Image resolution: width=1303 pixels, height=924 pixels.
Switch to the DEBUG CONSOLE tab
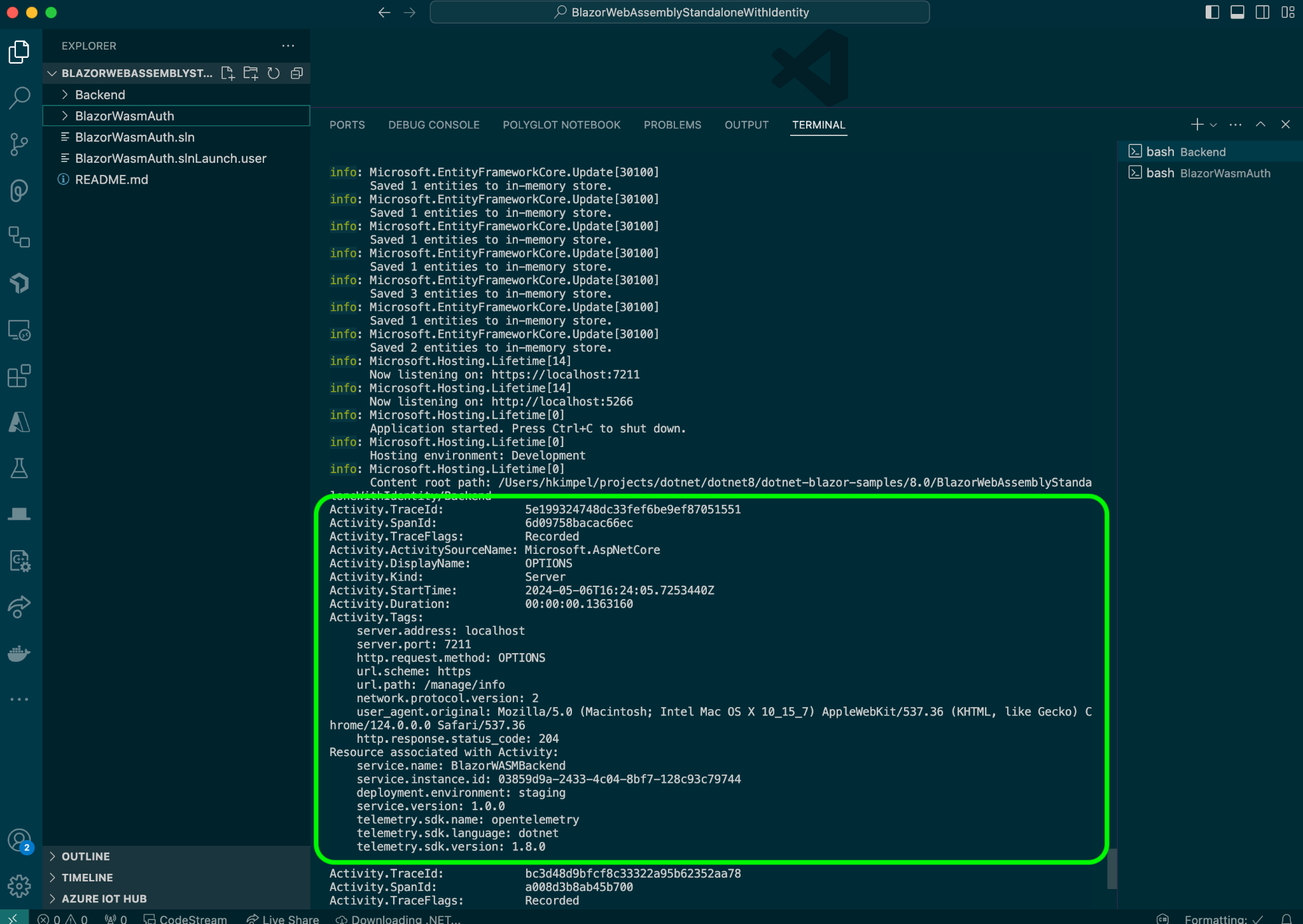pos(434,125)
